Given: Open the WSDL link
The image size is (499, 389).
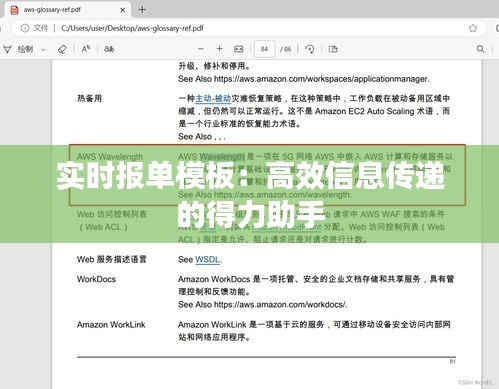Looking at the screenshot, I should pyautogui.click(x=208, y=260).
